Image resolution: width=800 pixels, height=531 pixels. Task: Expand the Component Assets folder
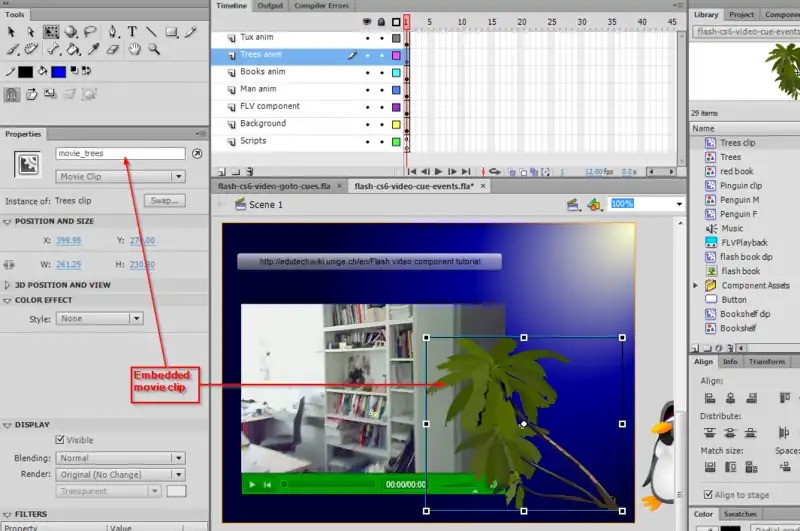tap(696, 285)
